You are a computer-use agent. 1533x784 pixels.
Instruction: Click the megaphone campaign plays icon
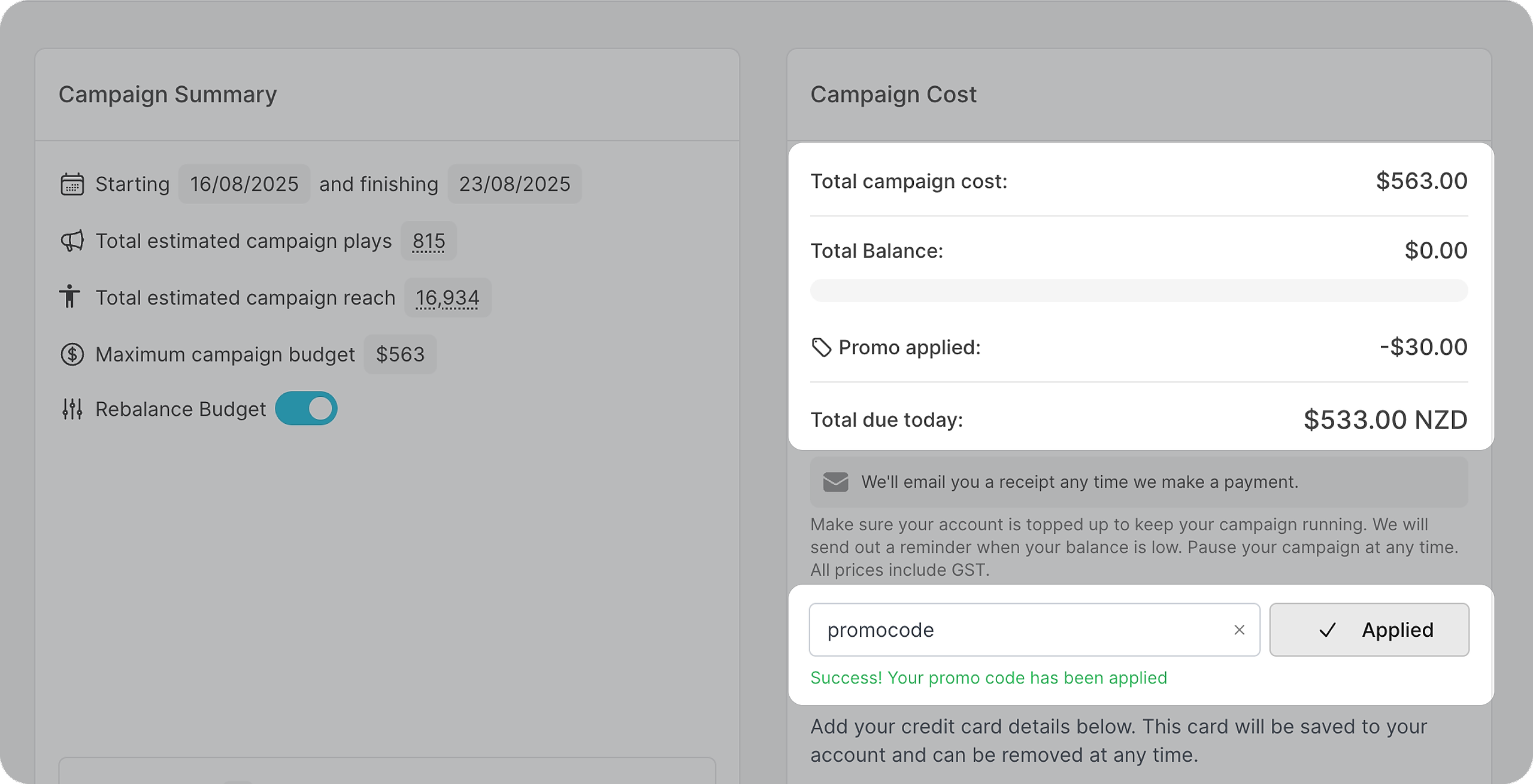point(72,241)
